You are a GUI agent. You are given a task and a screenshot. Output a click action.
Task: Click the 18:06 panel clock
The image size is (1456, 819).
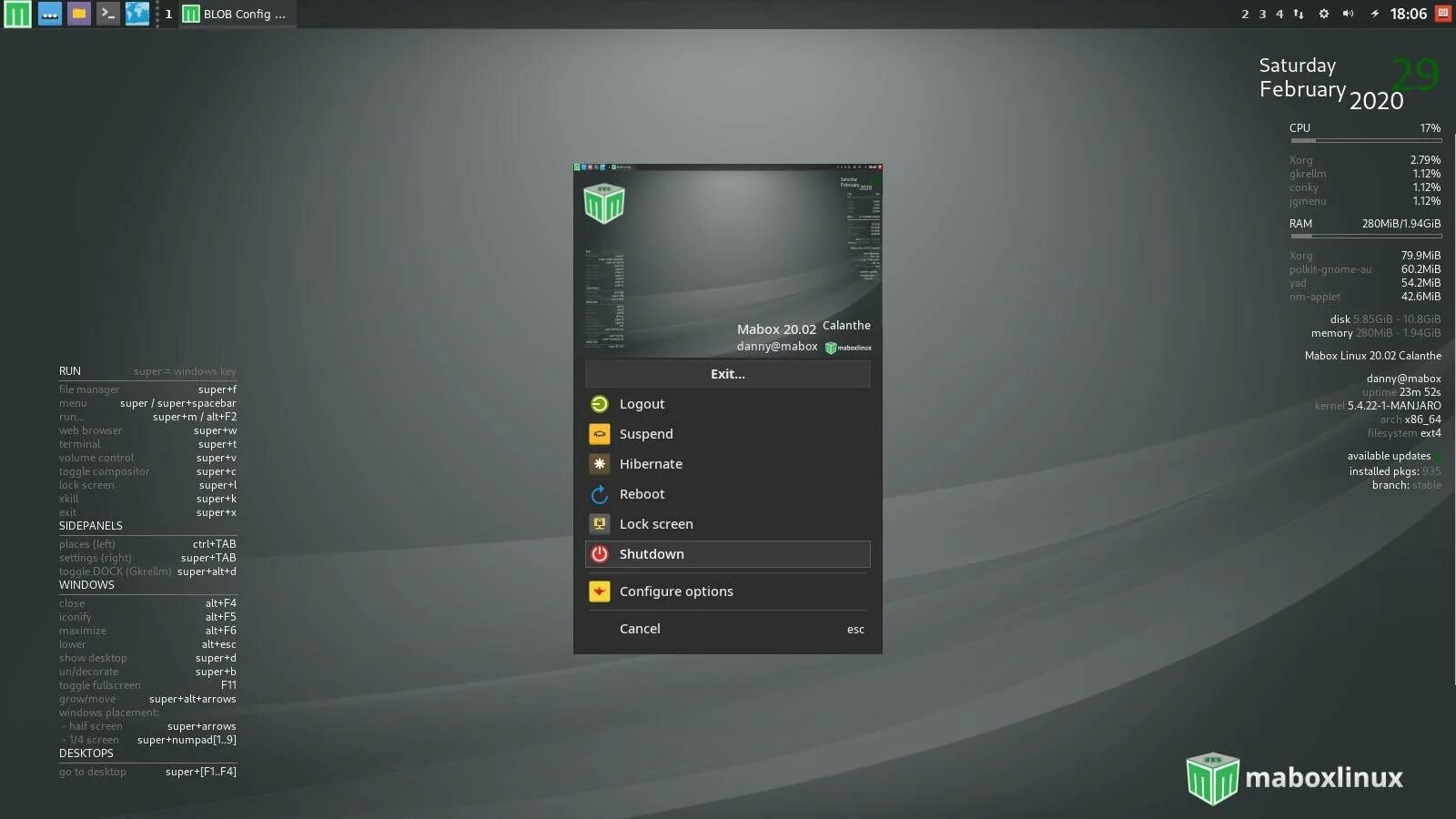(x=1408, y=14)
